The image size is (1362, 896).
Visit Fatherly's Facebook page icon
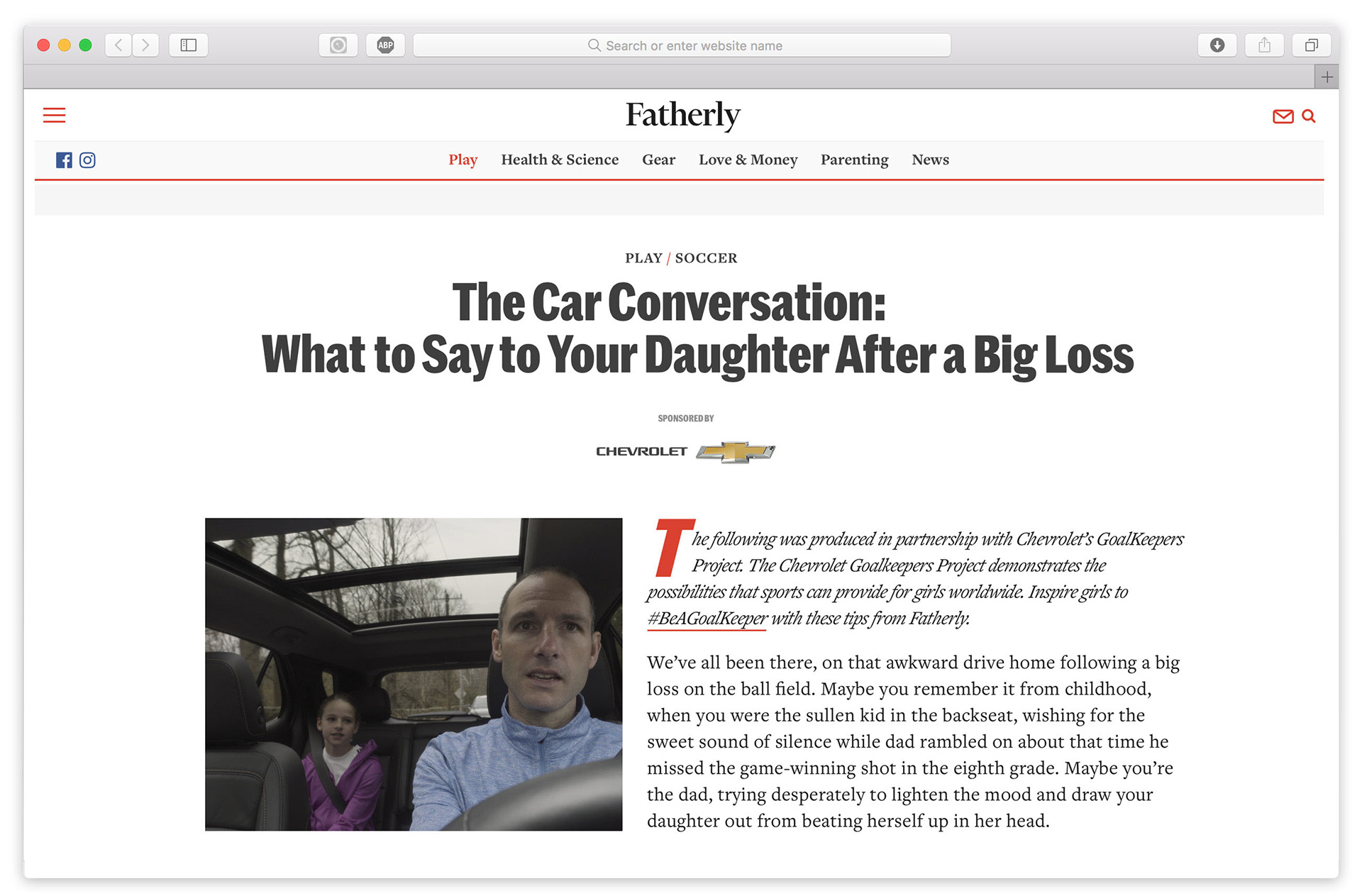(x=64, y=160)
